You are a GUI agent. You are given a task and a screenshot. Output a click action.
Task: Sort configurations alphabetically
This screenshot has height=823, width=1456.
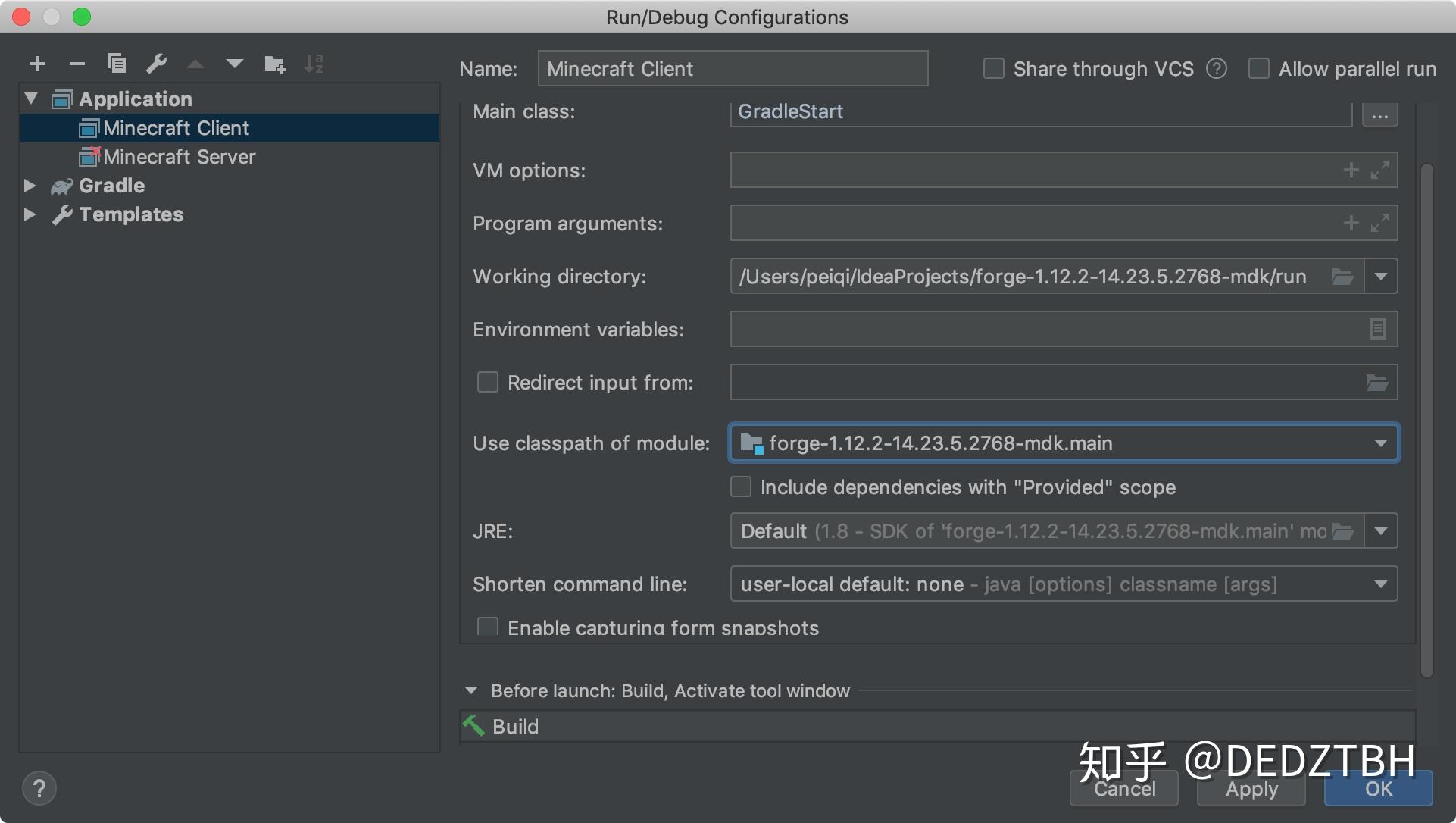click(314, 64)
